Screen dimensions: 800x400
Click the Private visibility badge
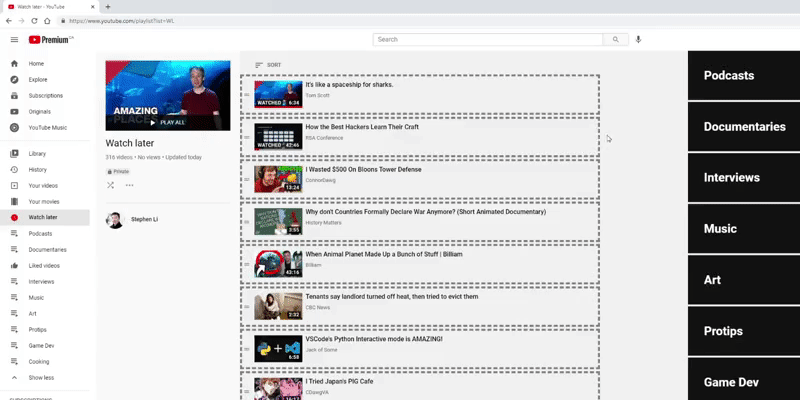tap(118, 172)
